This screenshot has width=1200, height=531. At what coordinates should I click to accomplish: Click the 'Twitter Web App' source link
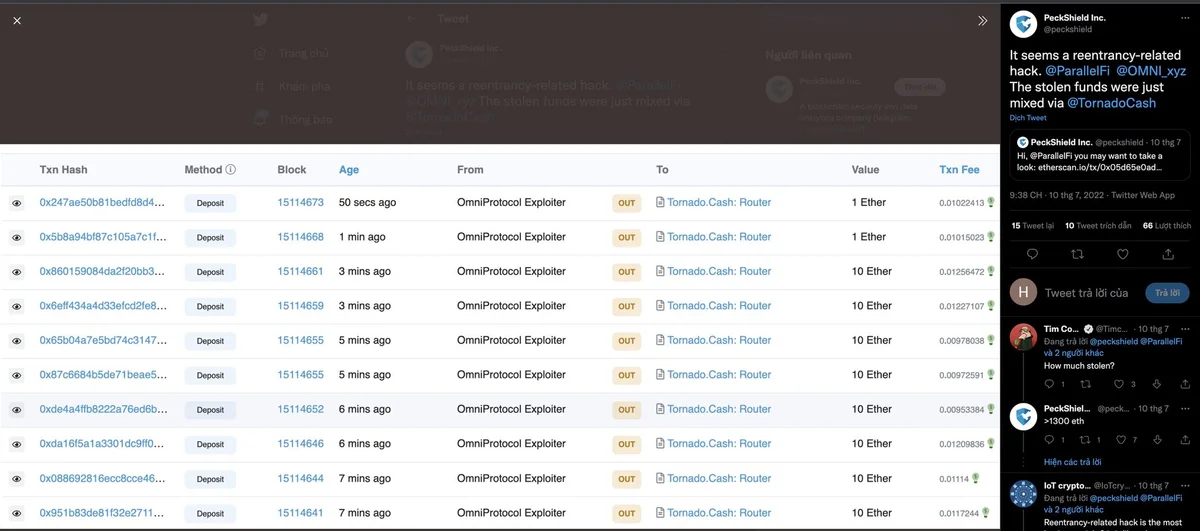tap(1141, 195)
